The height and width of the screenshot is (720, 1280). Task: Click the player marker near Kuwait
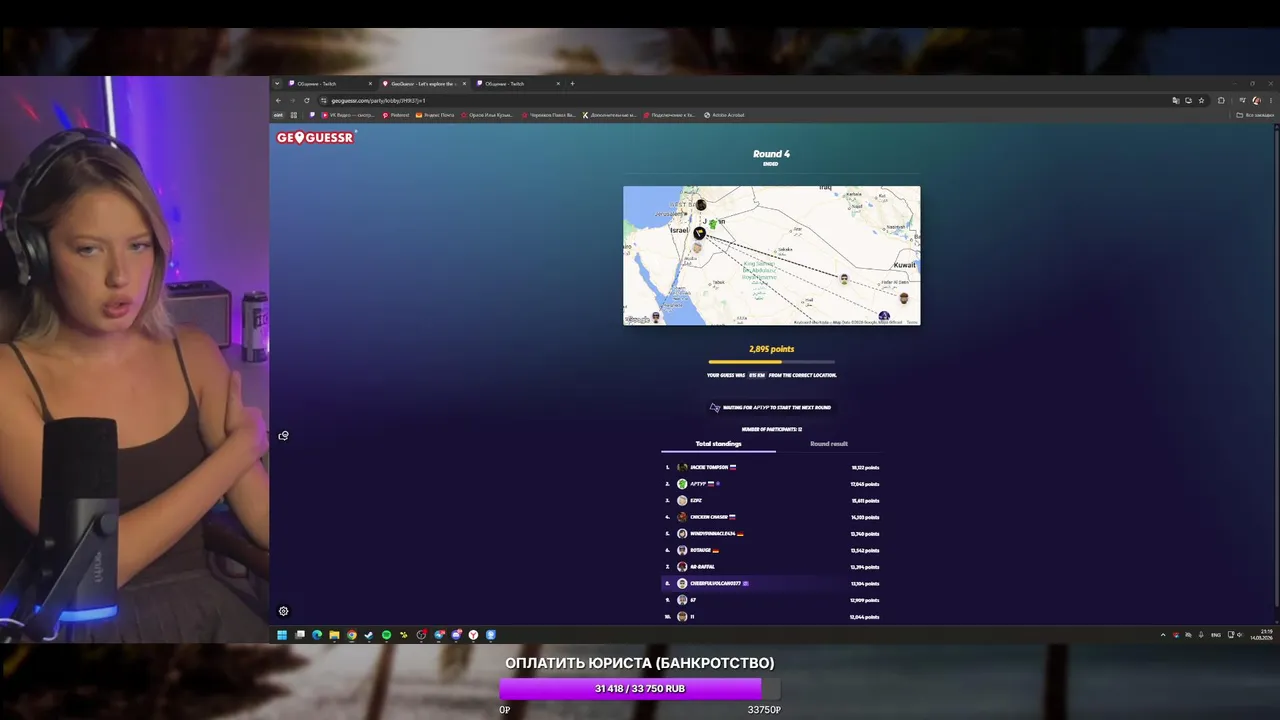(904, 297)
